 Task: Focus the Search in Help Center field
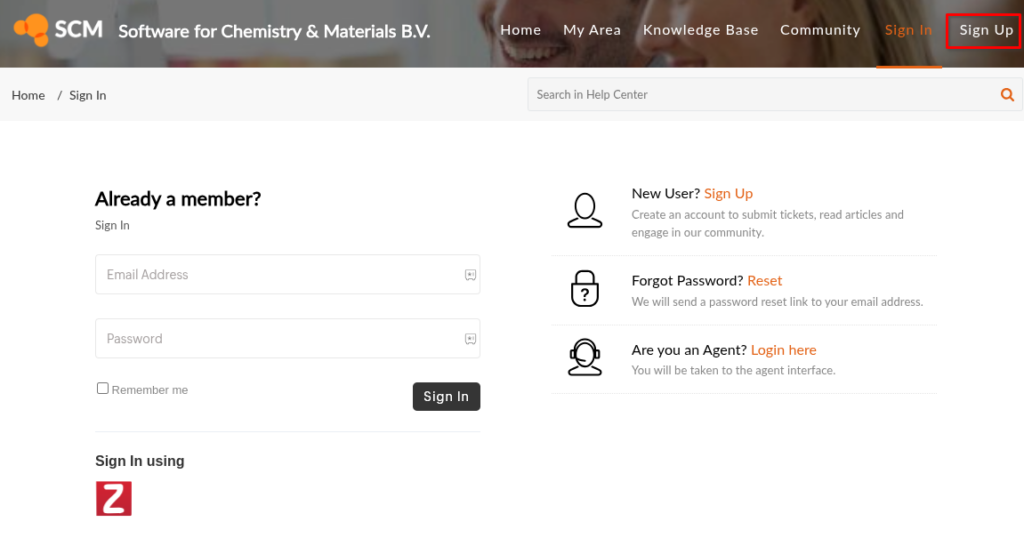[x=761, y=95]
